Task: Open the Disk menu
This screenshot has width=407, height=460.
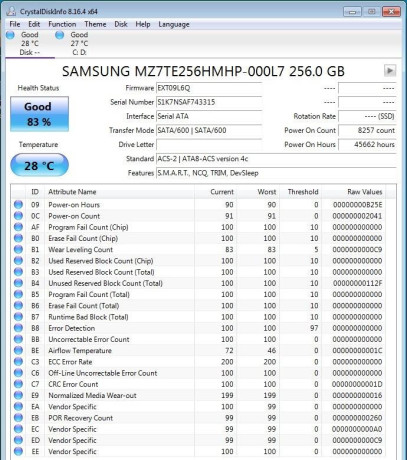Action: pyautogui.click(x=121, y=24)
